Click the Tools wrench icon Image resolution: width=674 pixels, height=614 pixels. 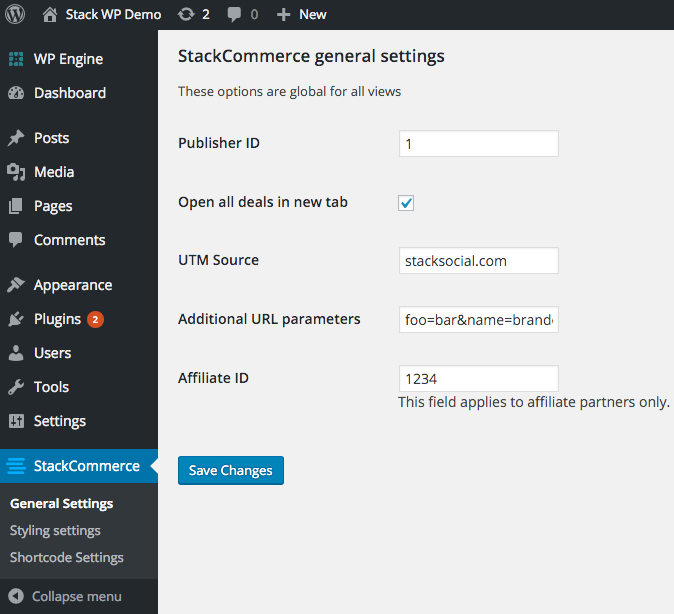point(16,387)
